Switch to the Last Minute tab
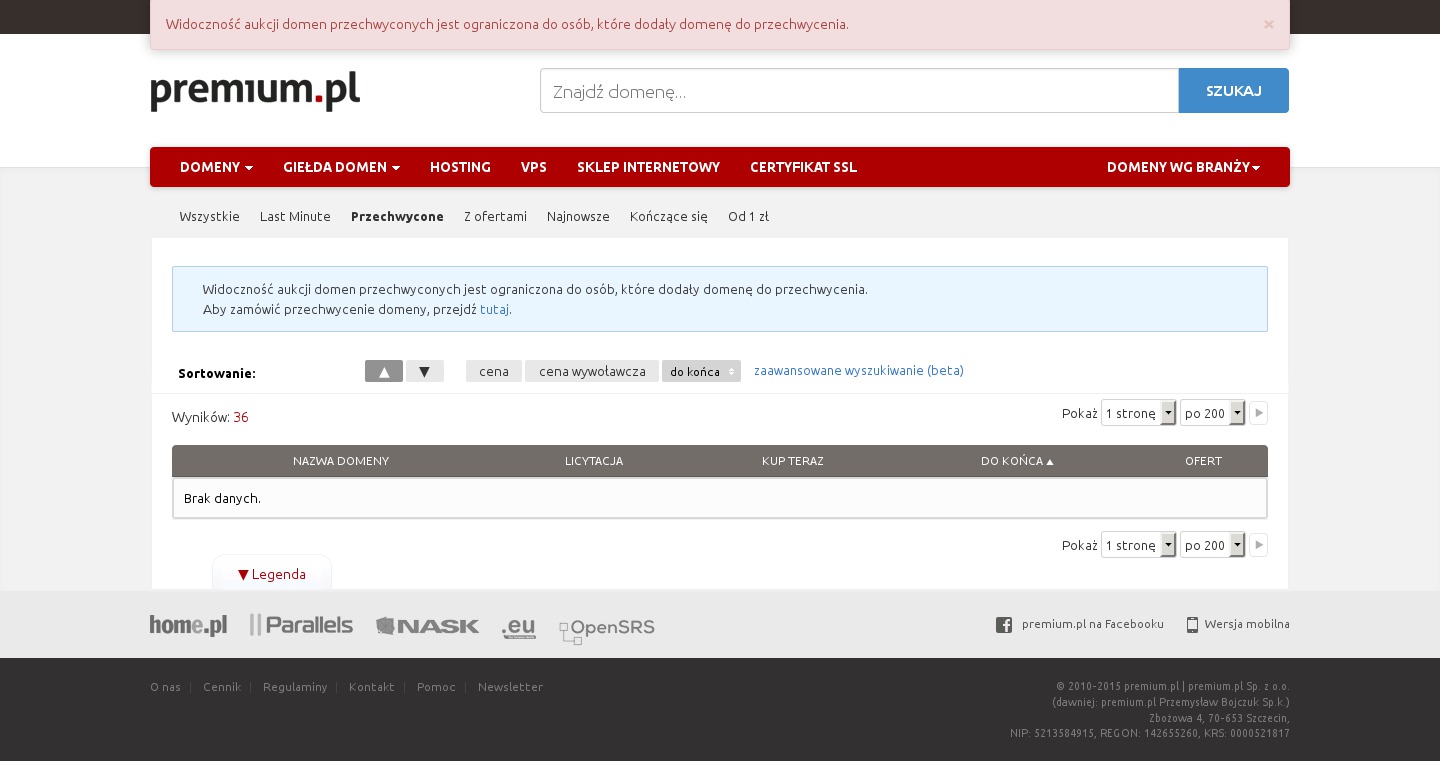The width and height of the screenshot is (1440, 783). point(295,216)
